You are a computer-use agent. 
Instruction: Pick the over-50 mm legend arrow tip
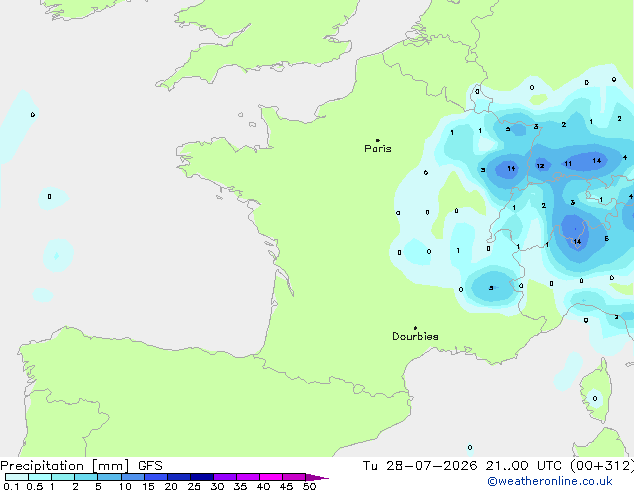pyautogui.click(x=317, y=477)
